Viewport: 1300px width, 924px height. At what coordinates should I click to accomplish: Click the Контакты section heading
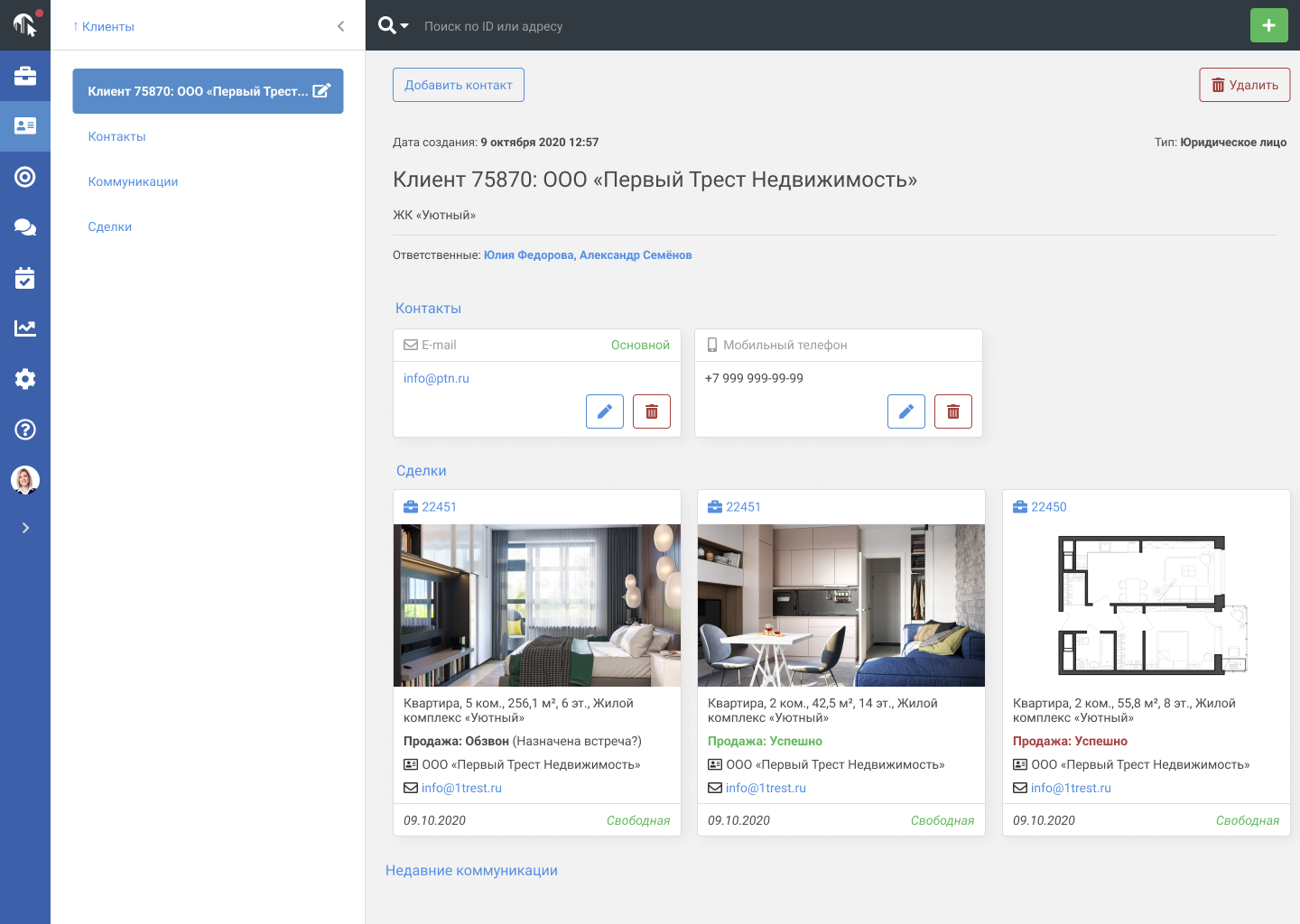428,309
